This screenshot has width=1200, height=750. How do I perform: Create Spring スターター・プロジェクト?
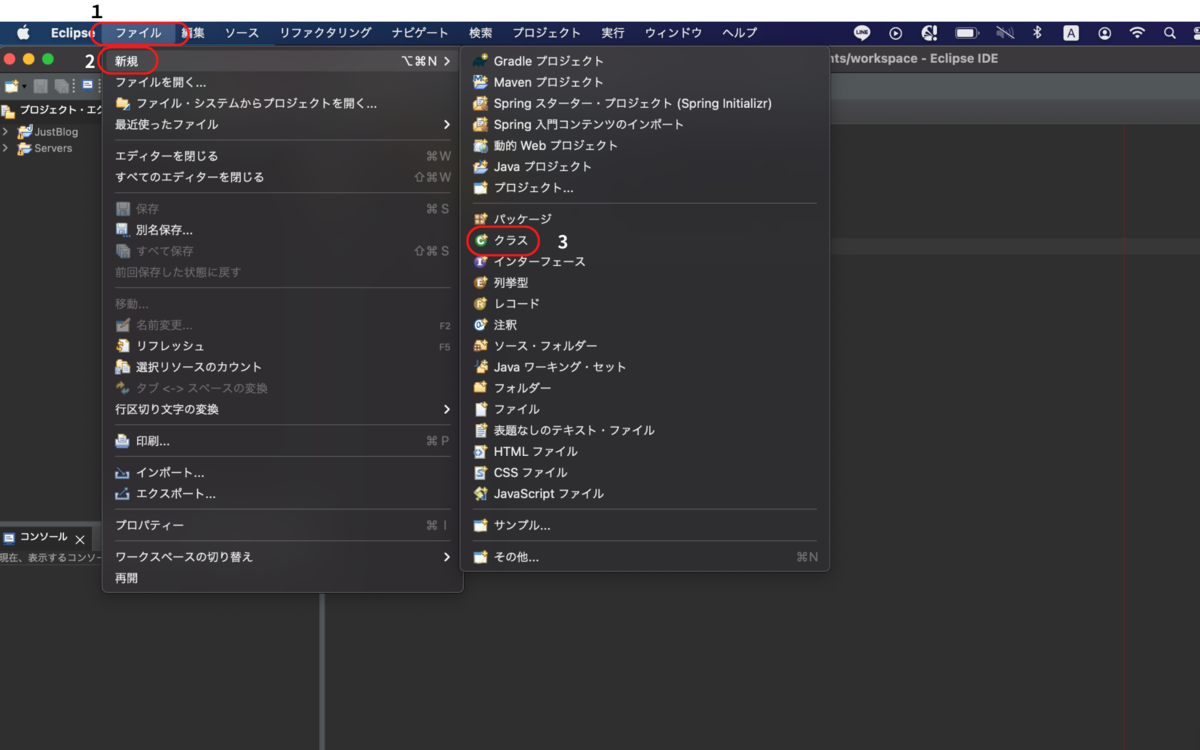tap(645, 103)
